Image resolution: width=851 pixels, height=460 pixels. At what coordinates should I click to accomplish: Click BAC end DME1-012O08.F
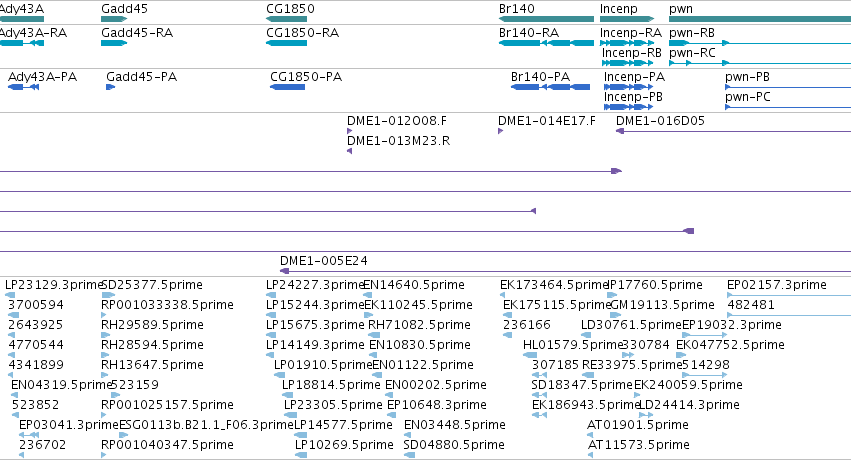(397, 121)
